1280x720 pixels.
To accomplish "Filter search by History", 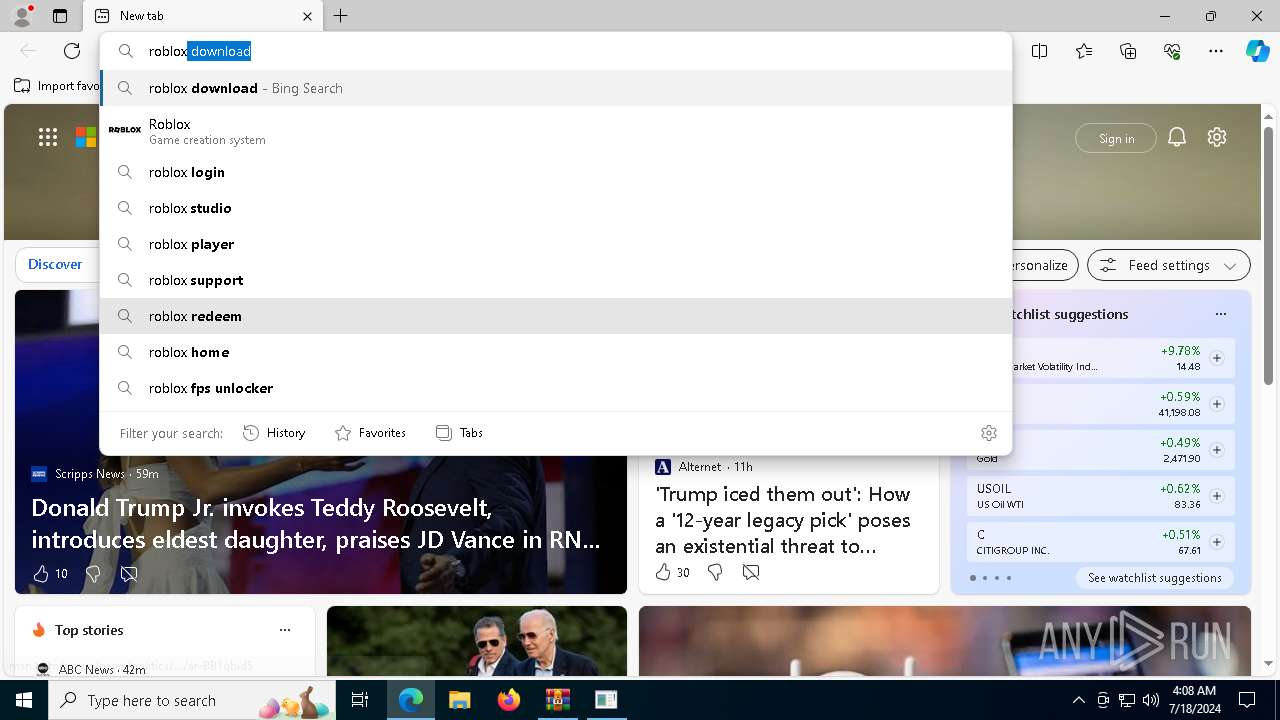I will click(x=274, y=433).
